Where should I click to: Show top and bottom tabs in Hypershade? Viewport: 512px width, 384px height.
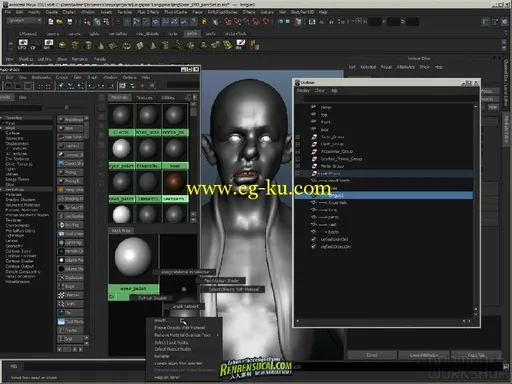(28, 86)
